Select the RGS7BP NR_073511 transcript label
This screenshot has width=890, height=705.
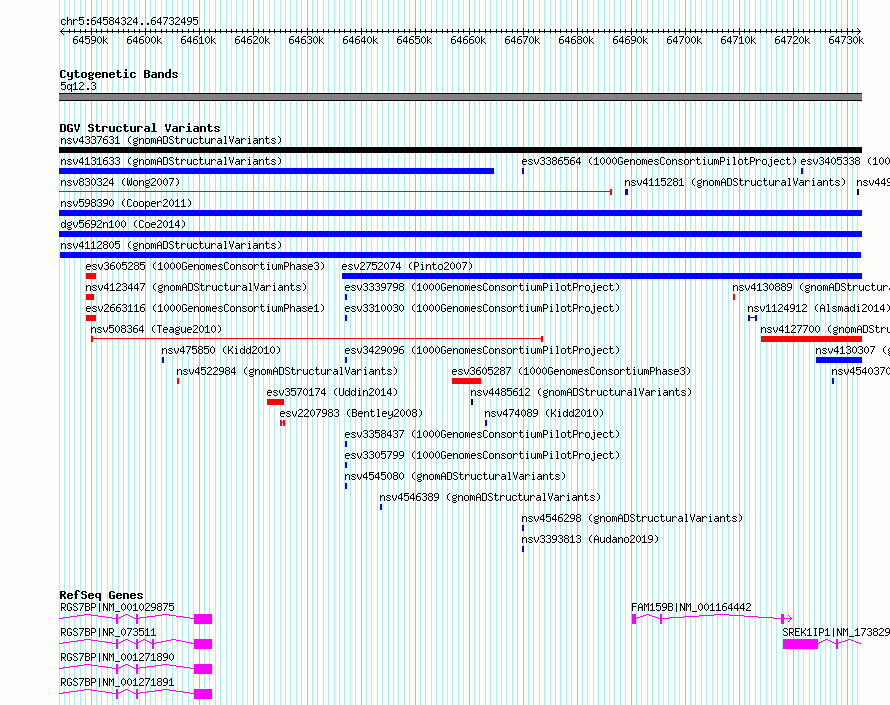pos(108,632)
